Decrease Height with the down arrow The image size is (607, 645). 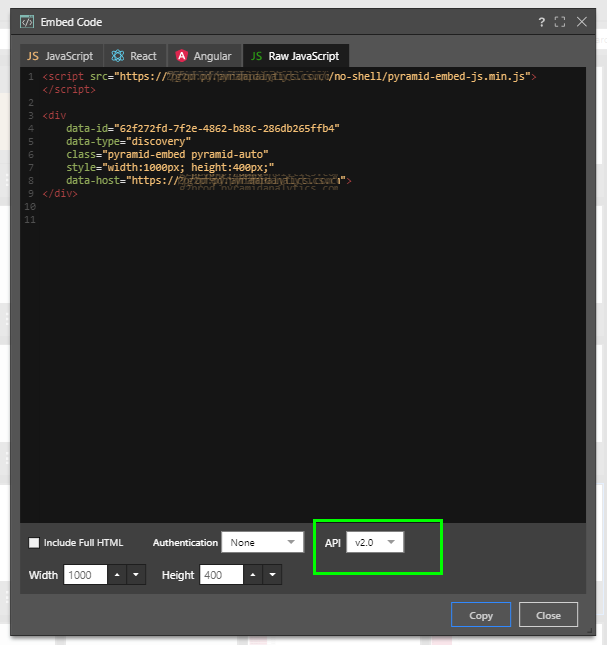click(272, 575)
